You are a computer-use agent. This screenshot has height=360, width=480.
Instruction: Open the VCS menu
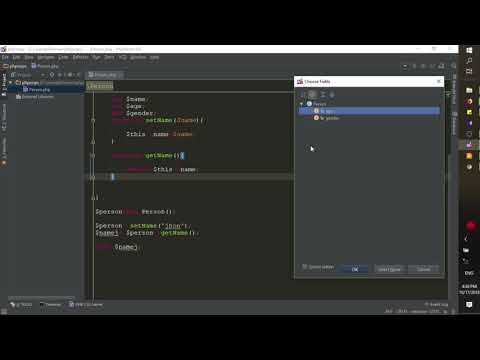122,57
